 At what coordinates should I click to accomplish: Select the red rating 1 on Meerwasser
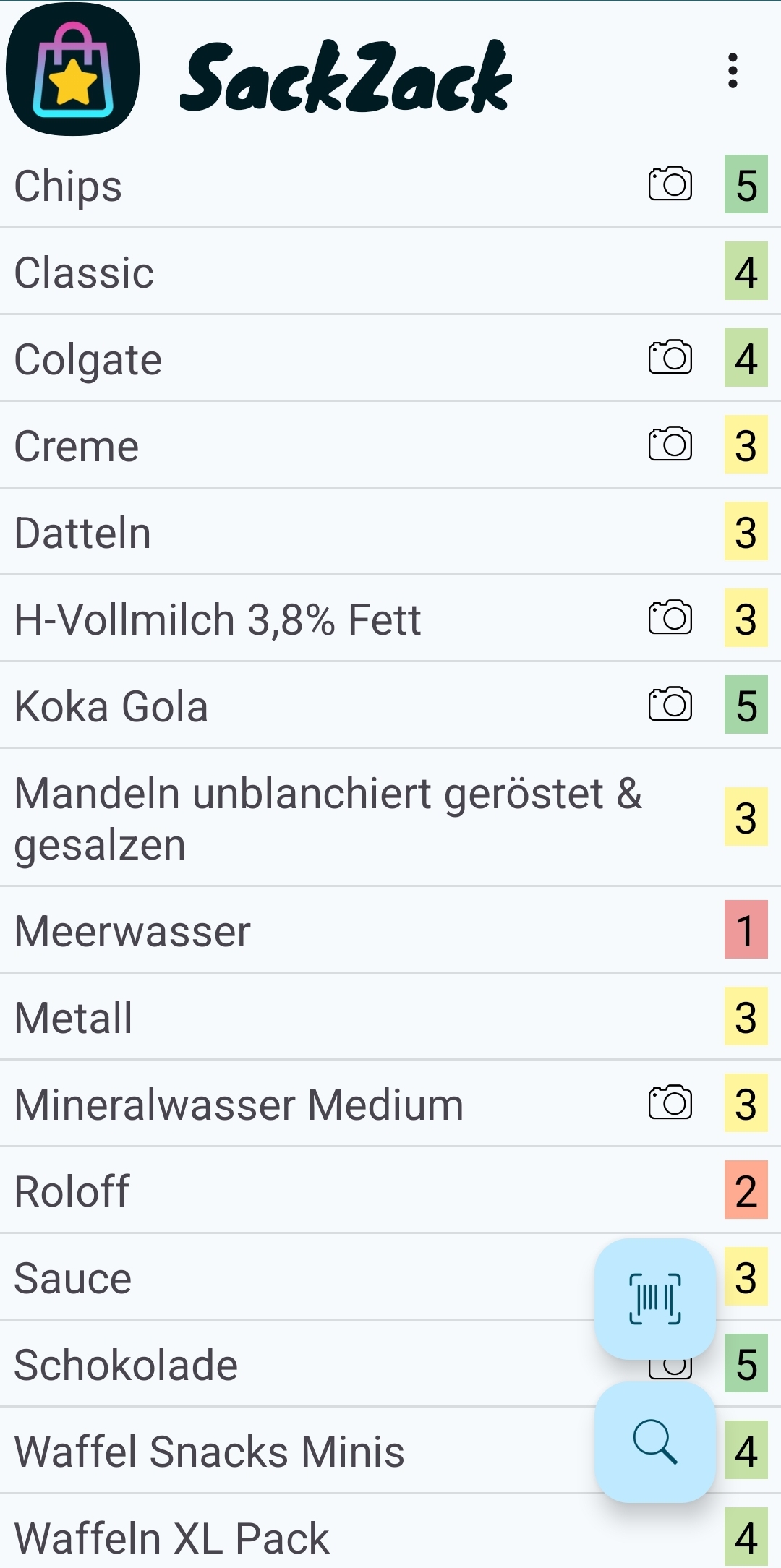pos(746,930)
